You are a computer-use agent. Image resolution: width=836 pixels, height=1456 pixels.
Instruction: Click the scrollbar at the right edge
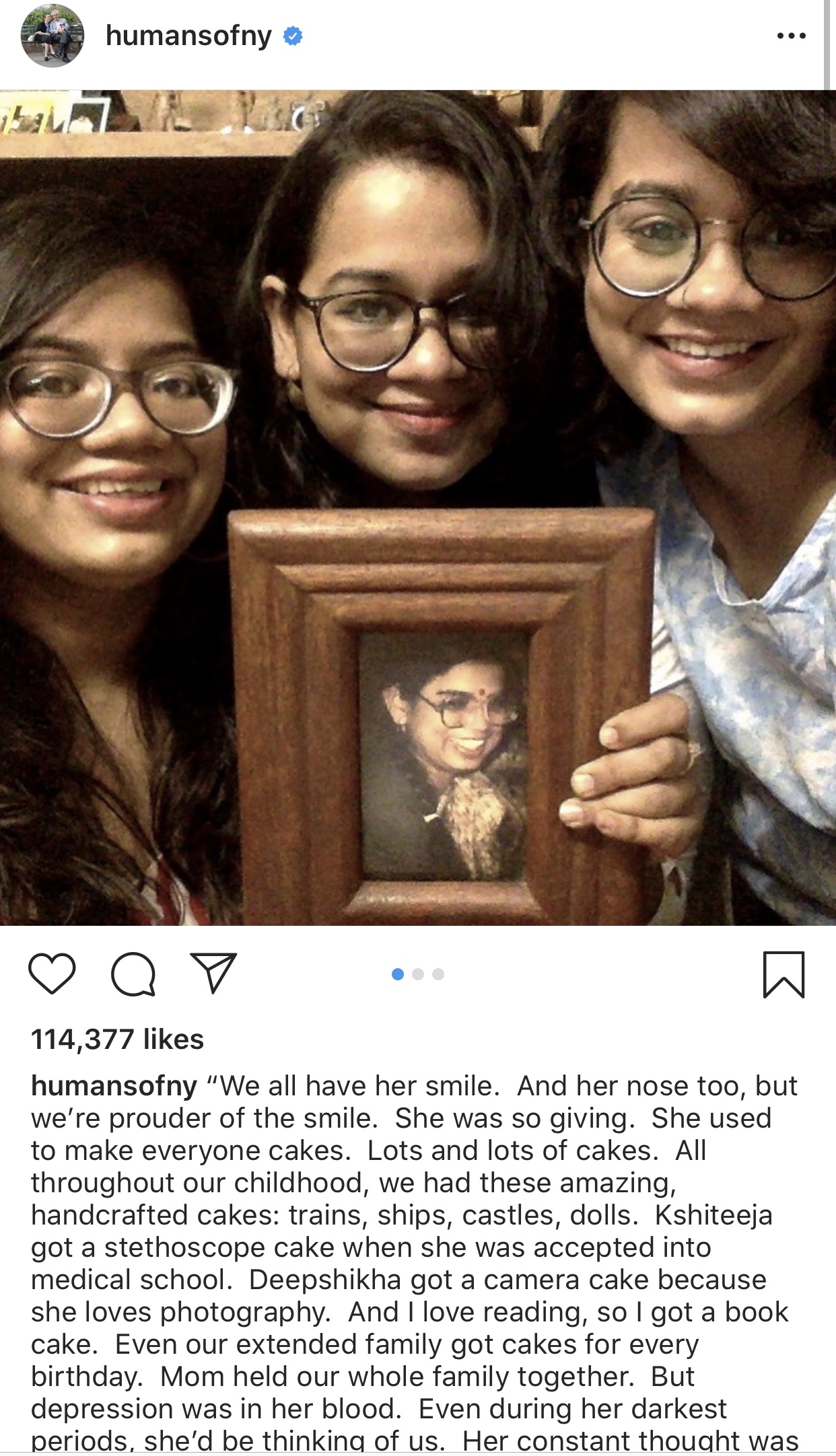click(827, 44)
